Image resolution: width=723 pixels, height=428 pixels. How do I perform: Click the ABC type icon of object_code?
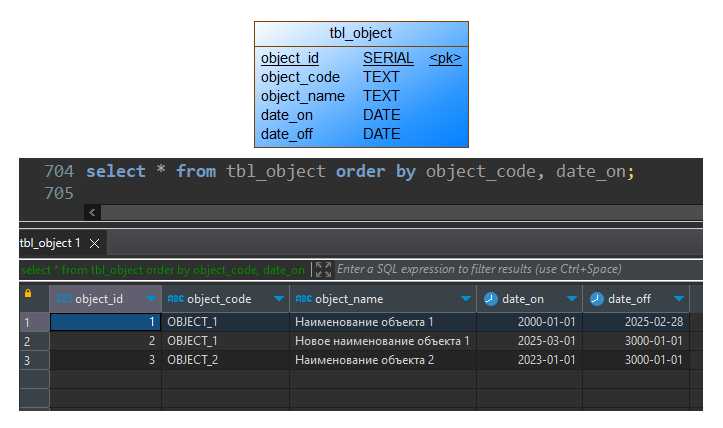[x=175, y=299]
